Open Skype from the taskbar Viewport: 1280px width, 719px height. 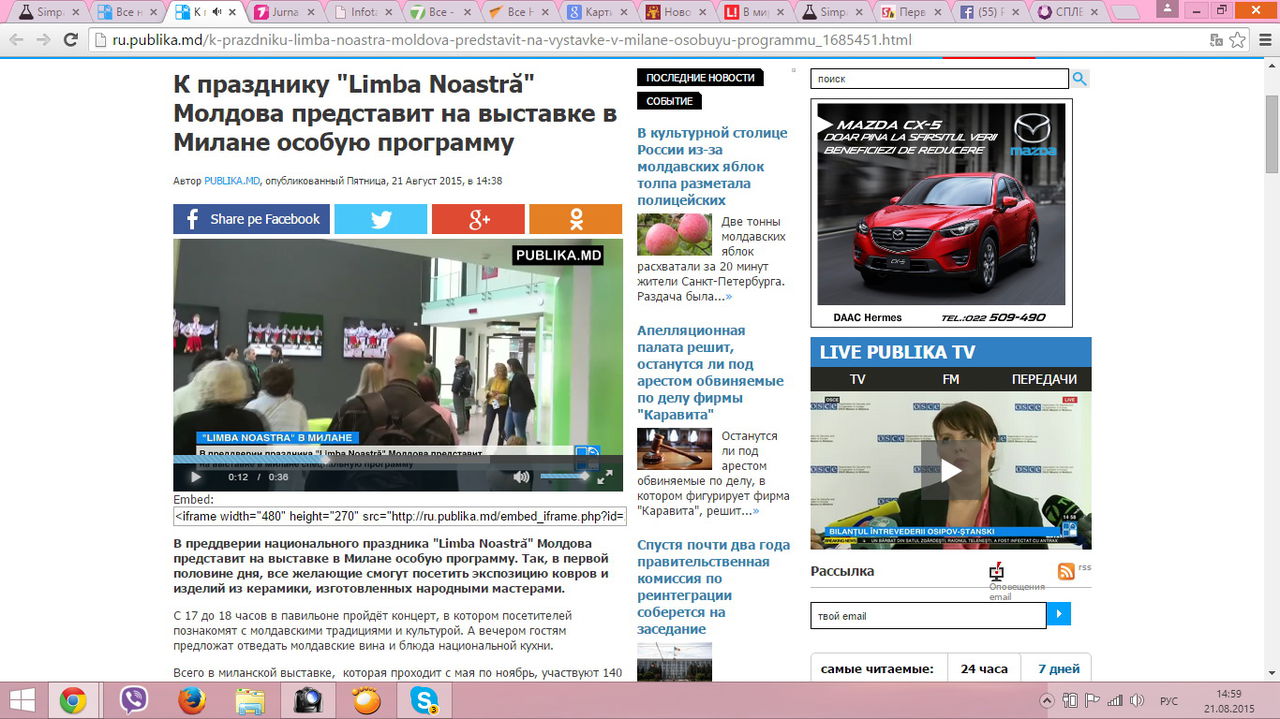(x=424, y=700)
